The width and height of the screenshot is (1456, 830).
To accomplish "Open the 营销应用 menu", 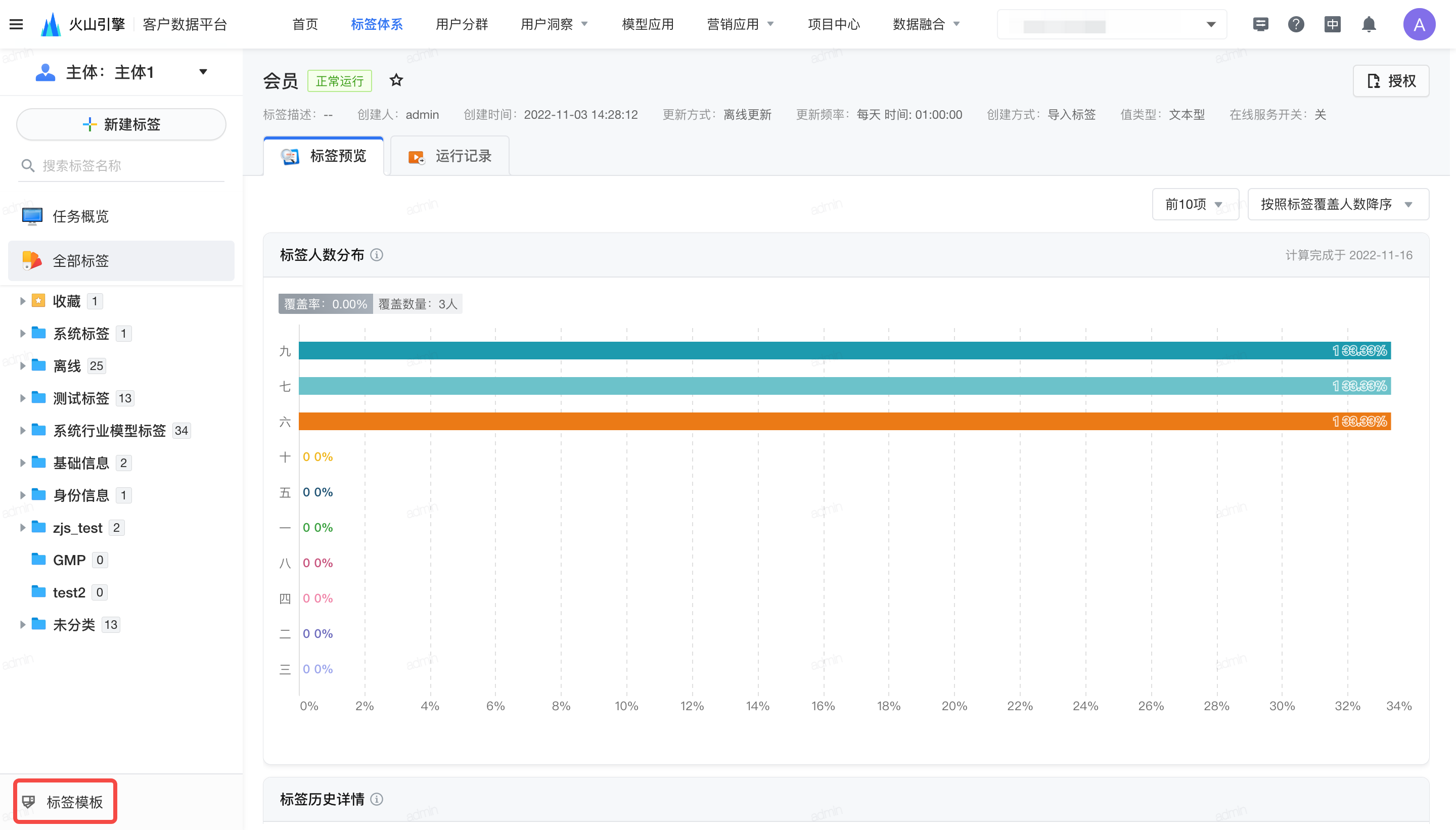I will click(x=741, y=24).
